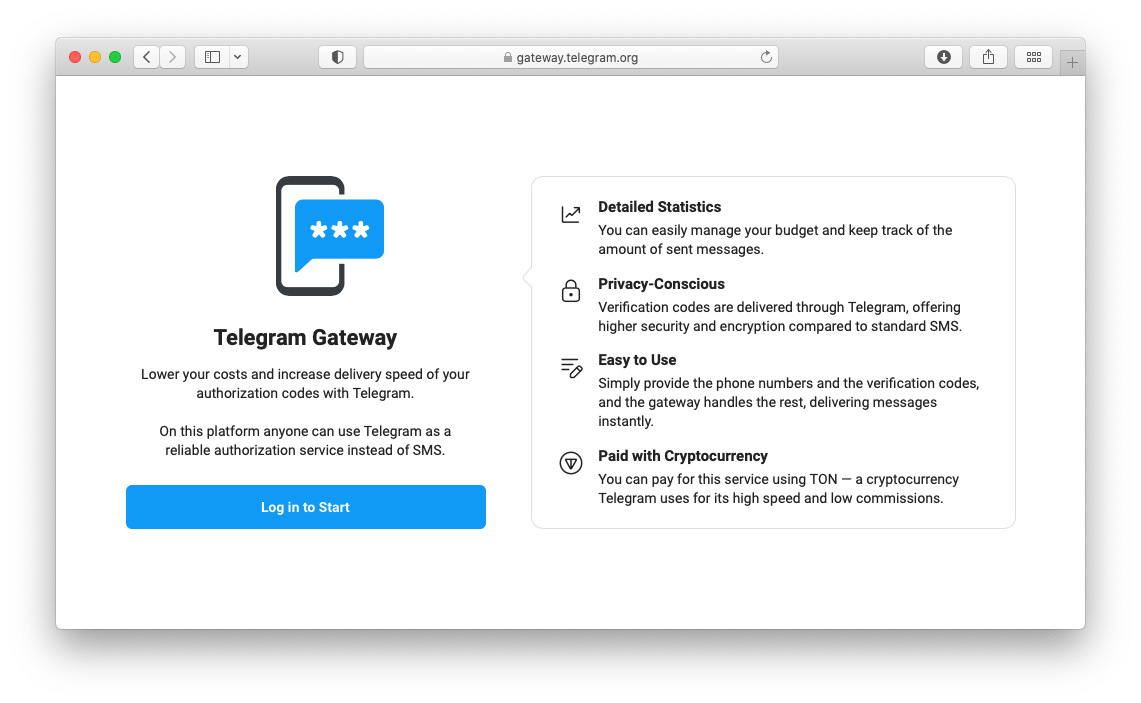1141x703 pixels.
Task: Click the lock icon in the address bar
Action: tap(508, 57)
